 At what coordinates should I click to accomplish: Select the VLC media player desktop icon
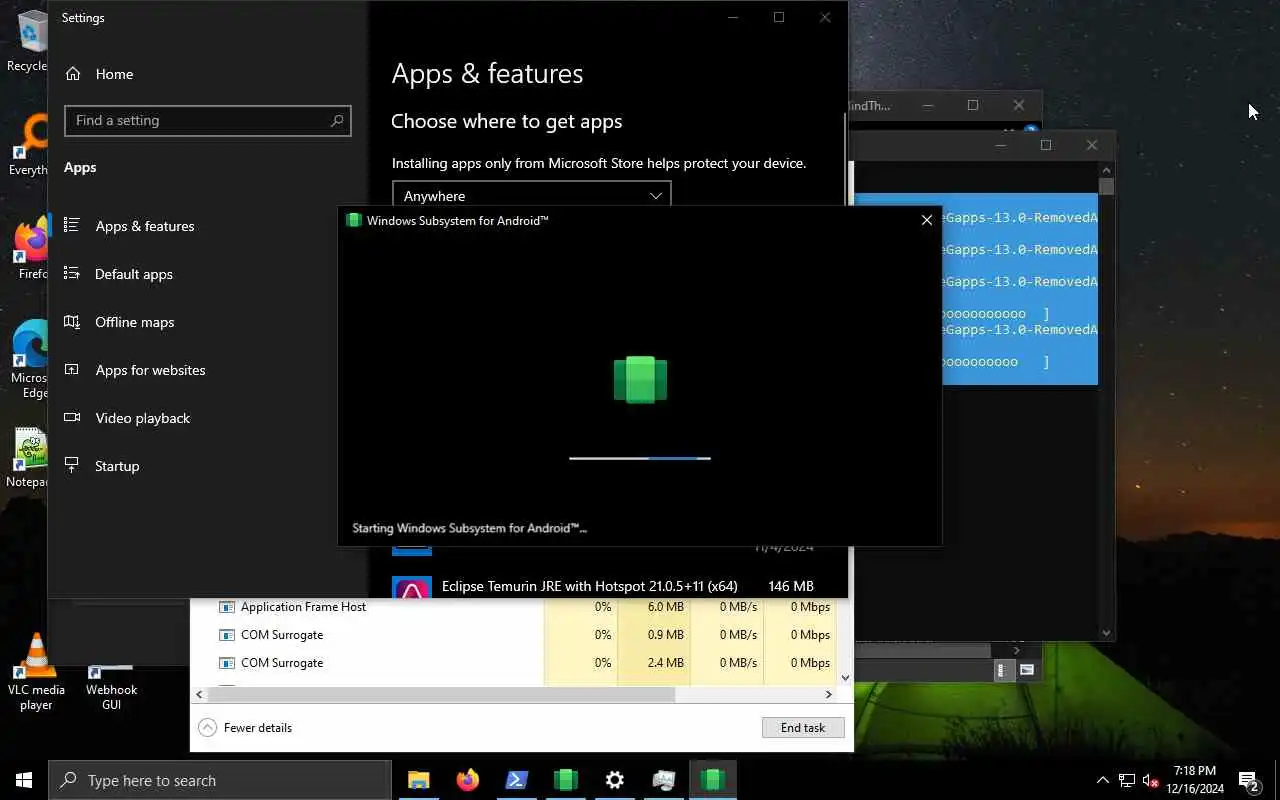(36, 672)
